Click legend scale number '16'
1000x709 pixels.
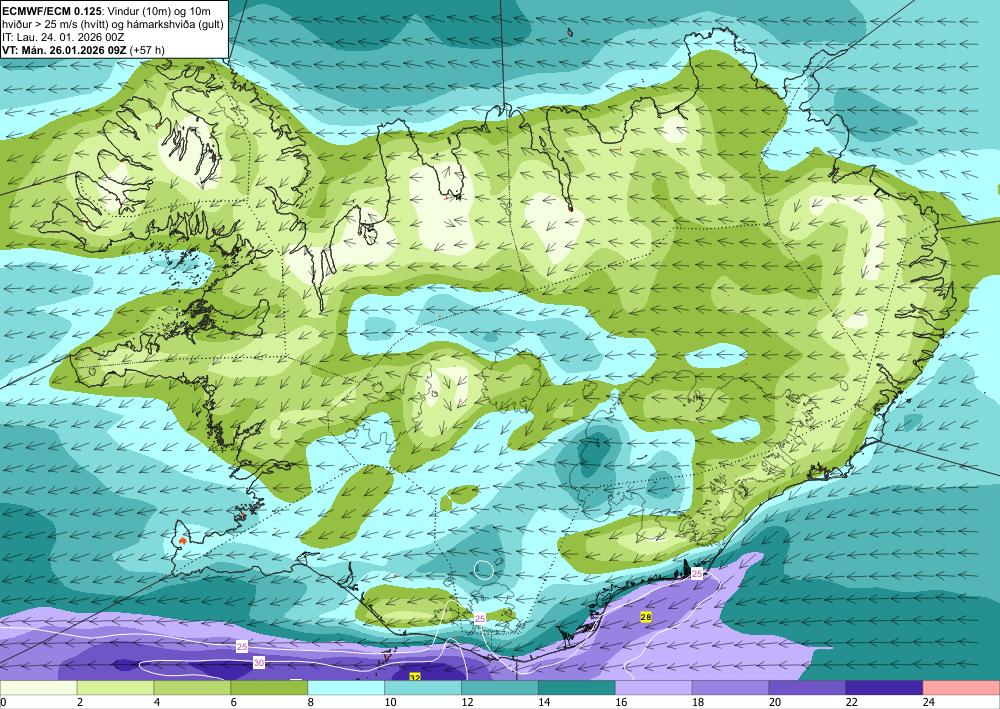621,702
